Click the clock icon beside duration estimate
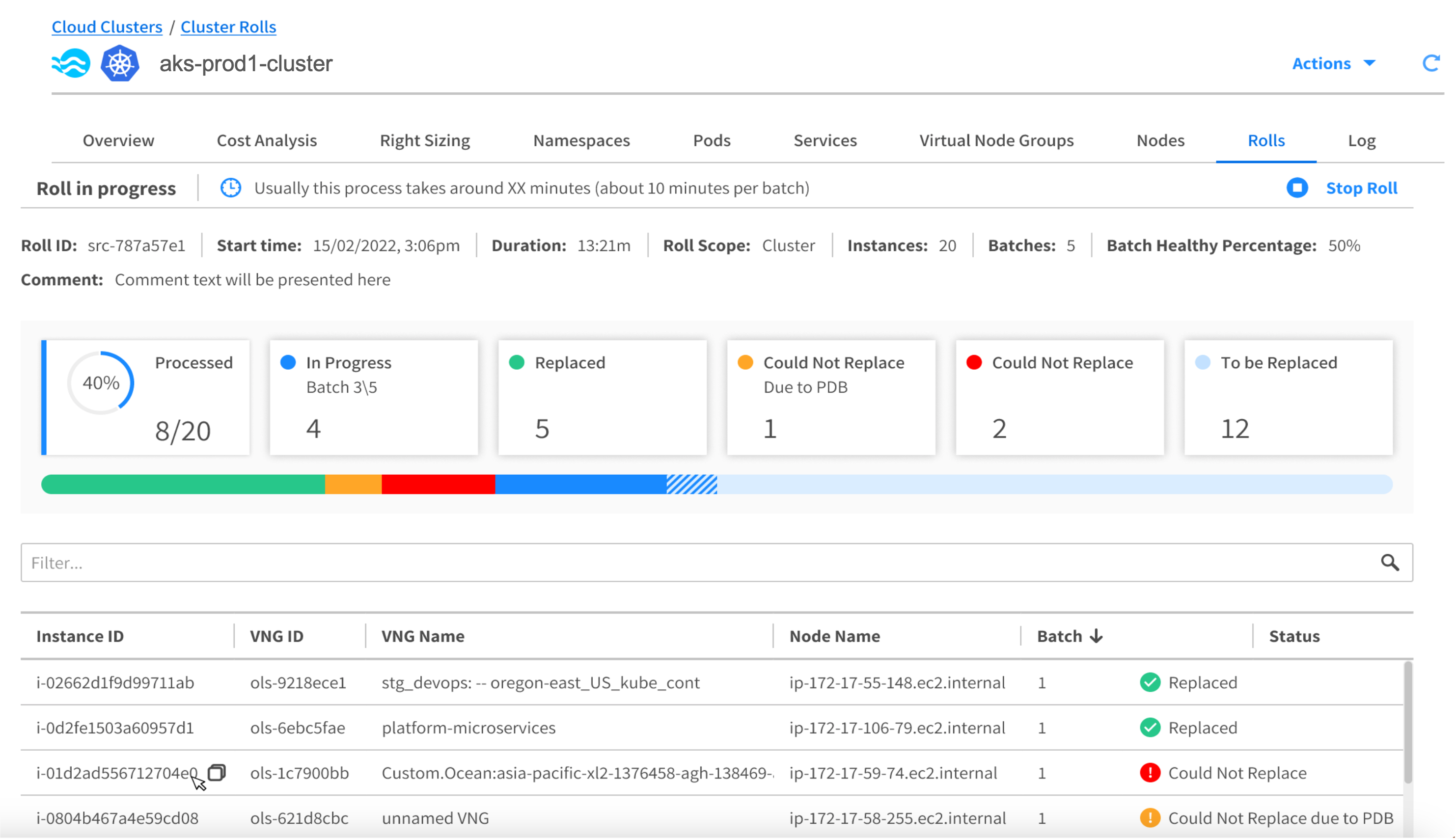Image resolution: width=1456 pixels, height=839 pixels. (231, 188)
